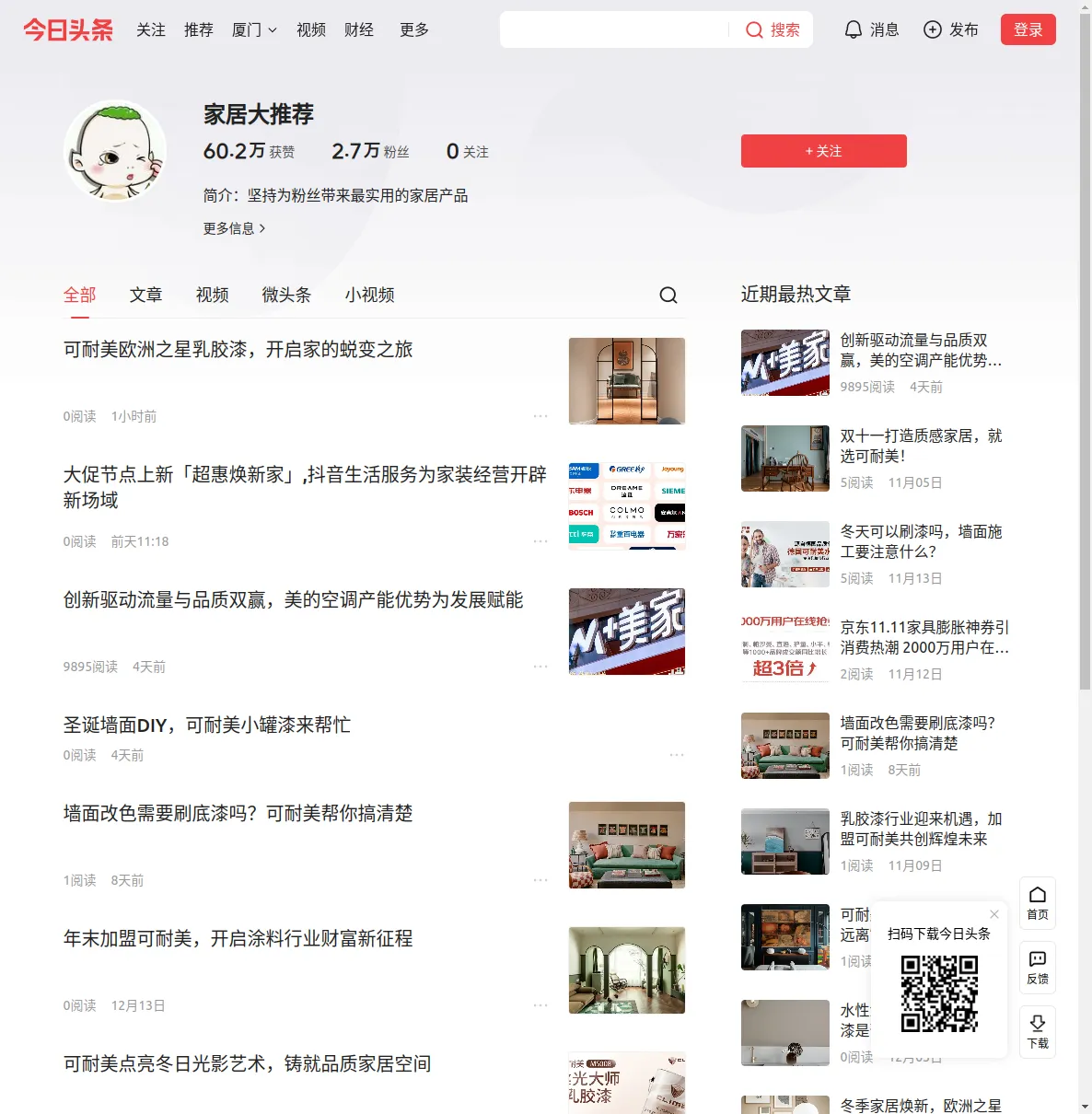Open sidebar hot article 创新驱动流量与品质双赢
1092x1114 pixels.
click(922, 350)
